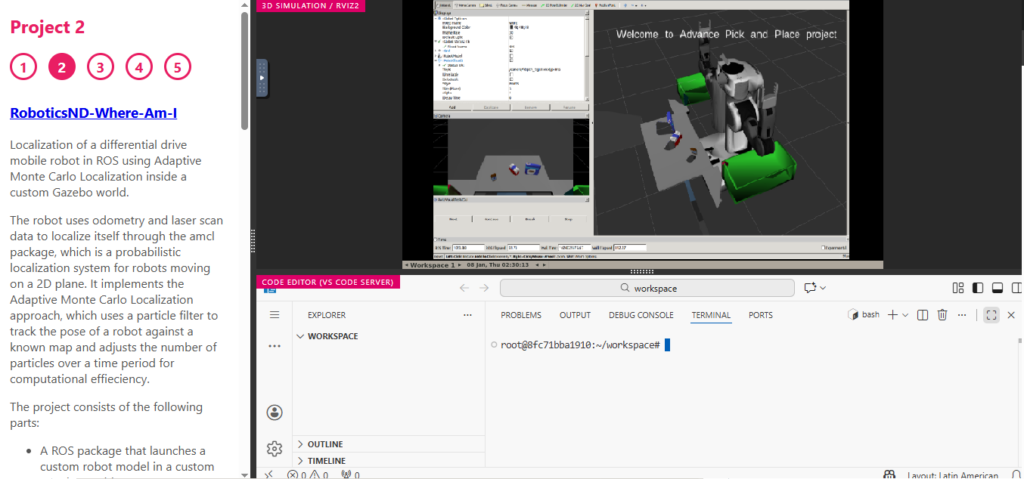Viewport: 1024px width, 479px height.
Task: Open the VS Code hamburger menu
Action: 275,315
